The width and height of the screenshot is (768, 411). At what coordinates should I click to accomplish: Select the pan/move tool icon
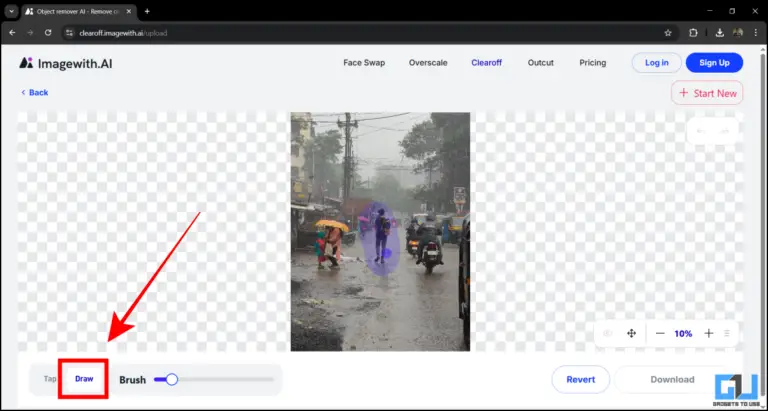coord(631,333)
